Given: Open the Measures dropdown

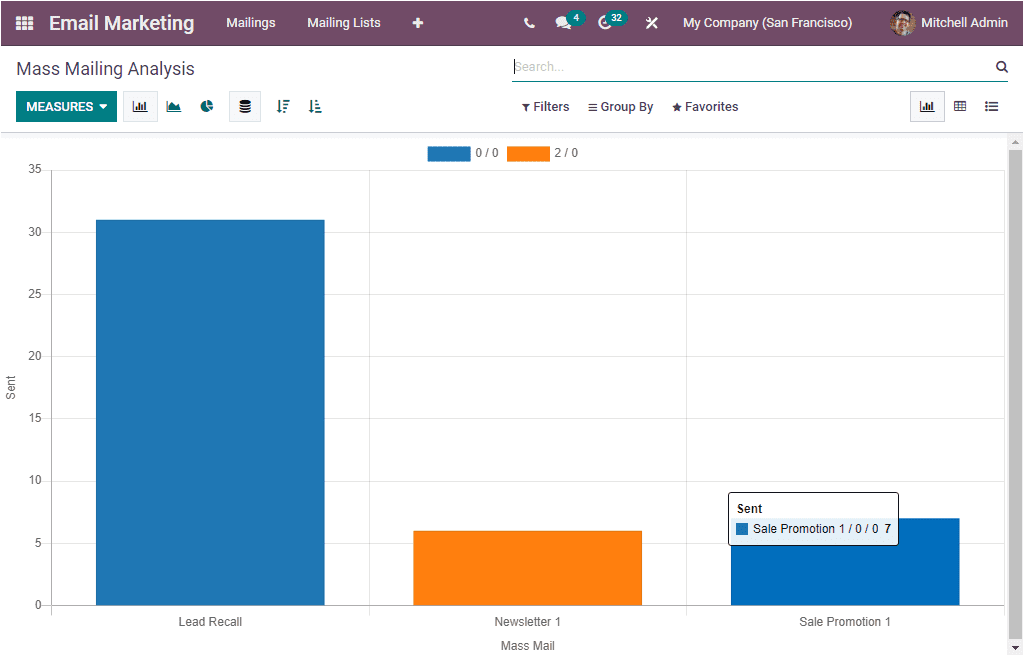Looking at the screenshot, I should point(66,106).
